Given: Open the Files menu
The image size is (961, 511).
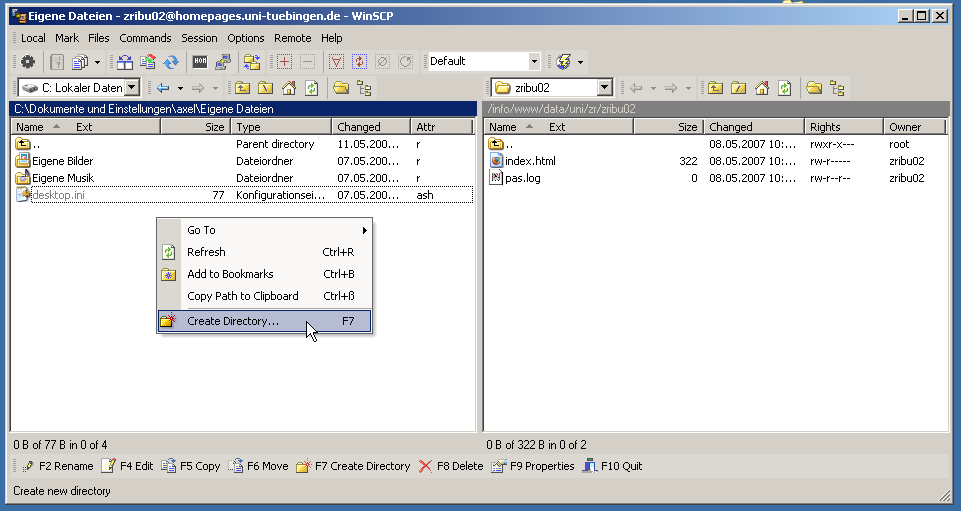Looking at the screenshot, I should pos(99,38).
